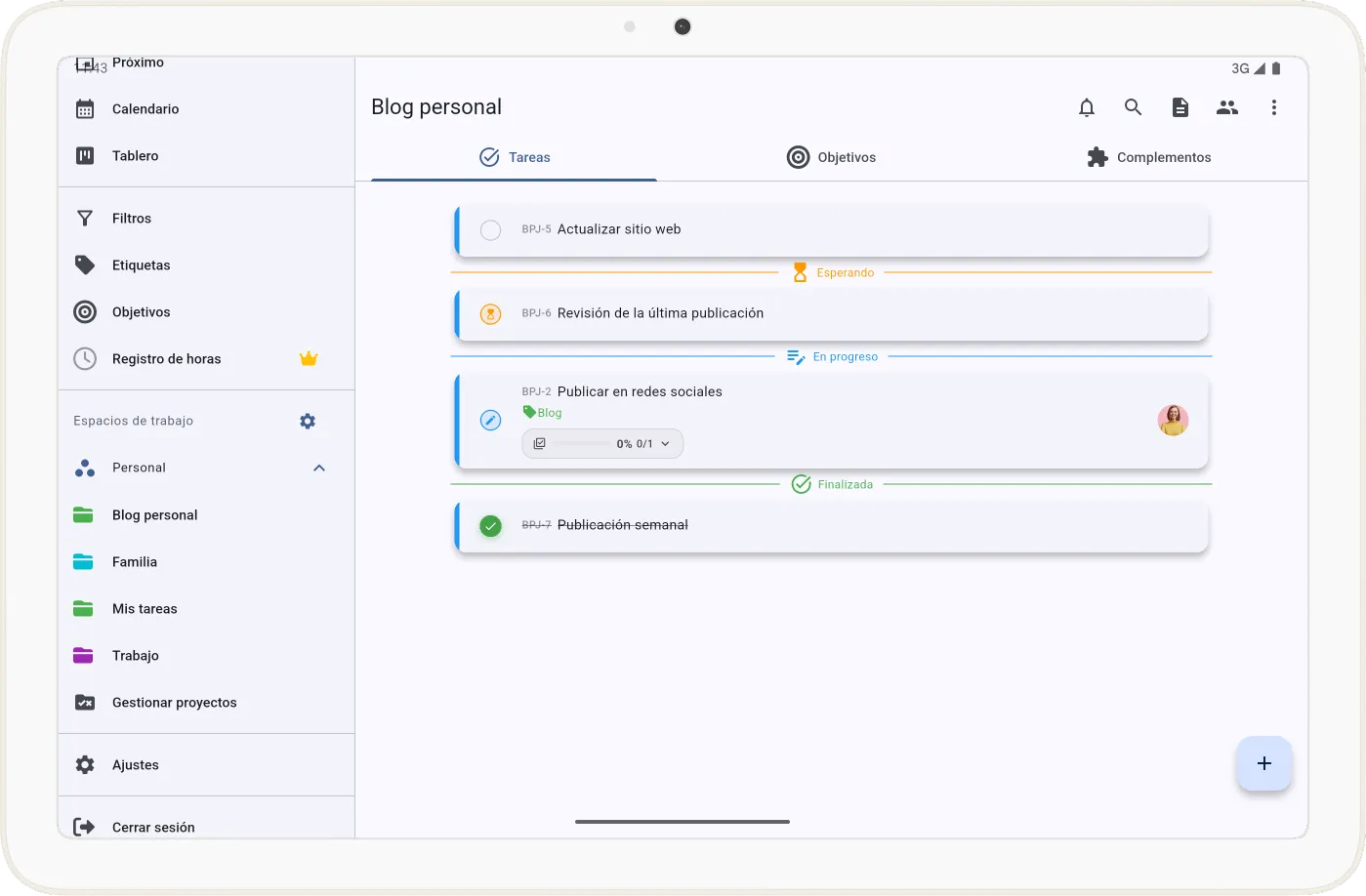Open the notifications bell icon

1086,107
